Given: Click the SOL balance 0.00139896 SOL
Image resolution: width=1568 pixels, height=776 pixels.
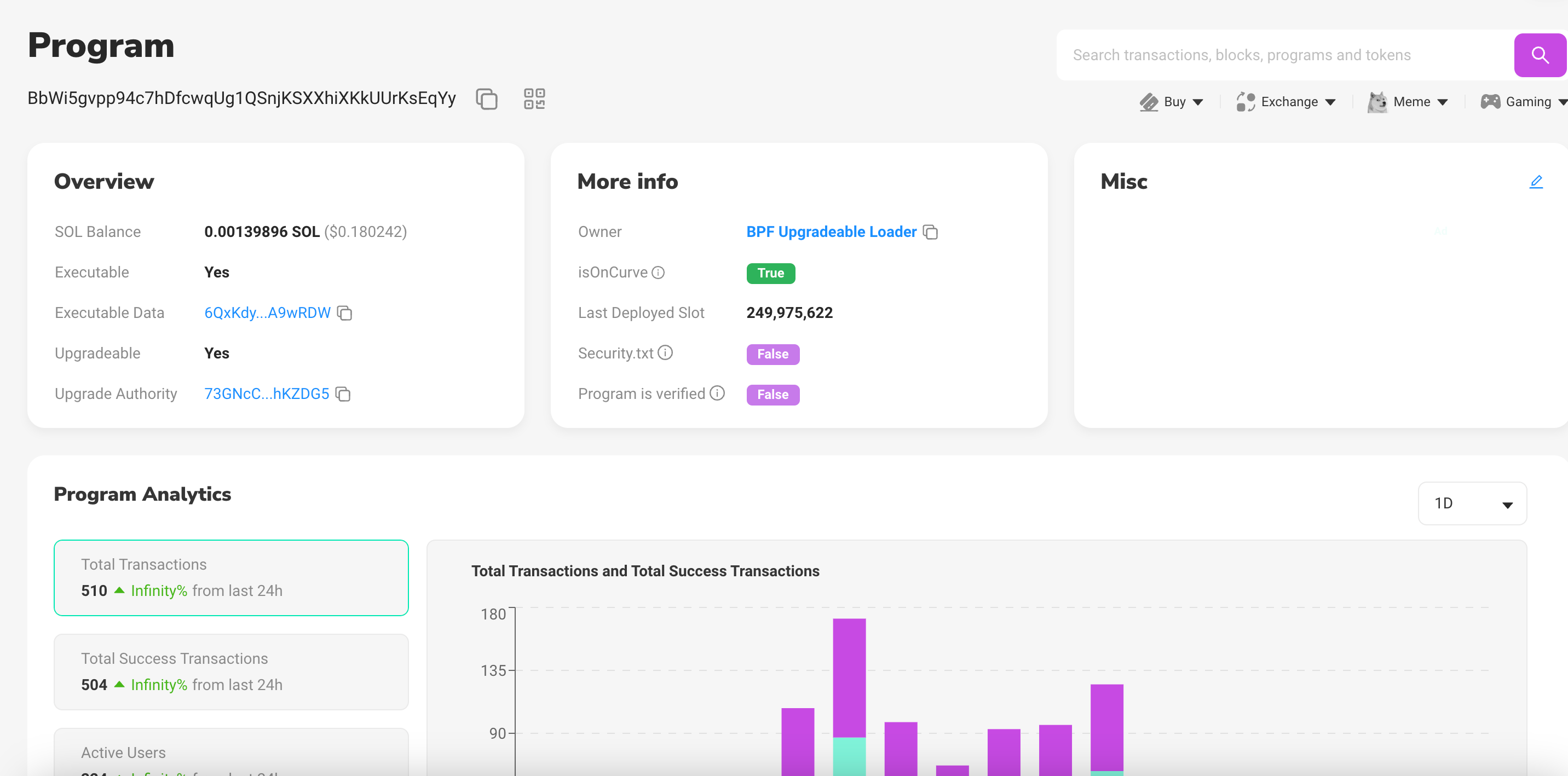Looking at the screenshot, I should coord(262,232).
